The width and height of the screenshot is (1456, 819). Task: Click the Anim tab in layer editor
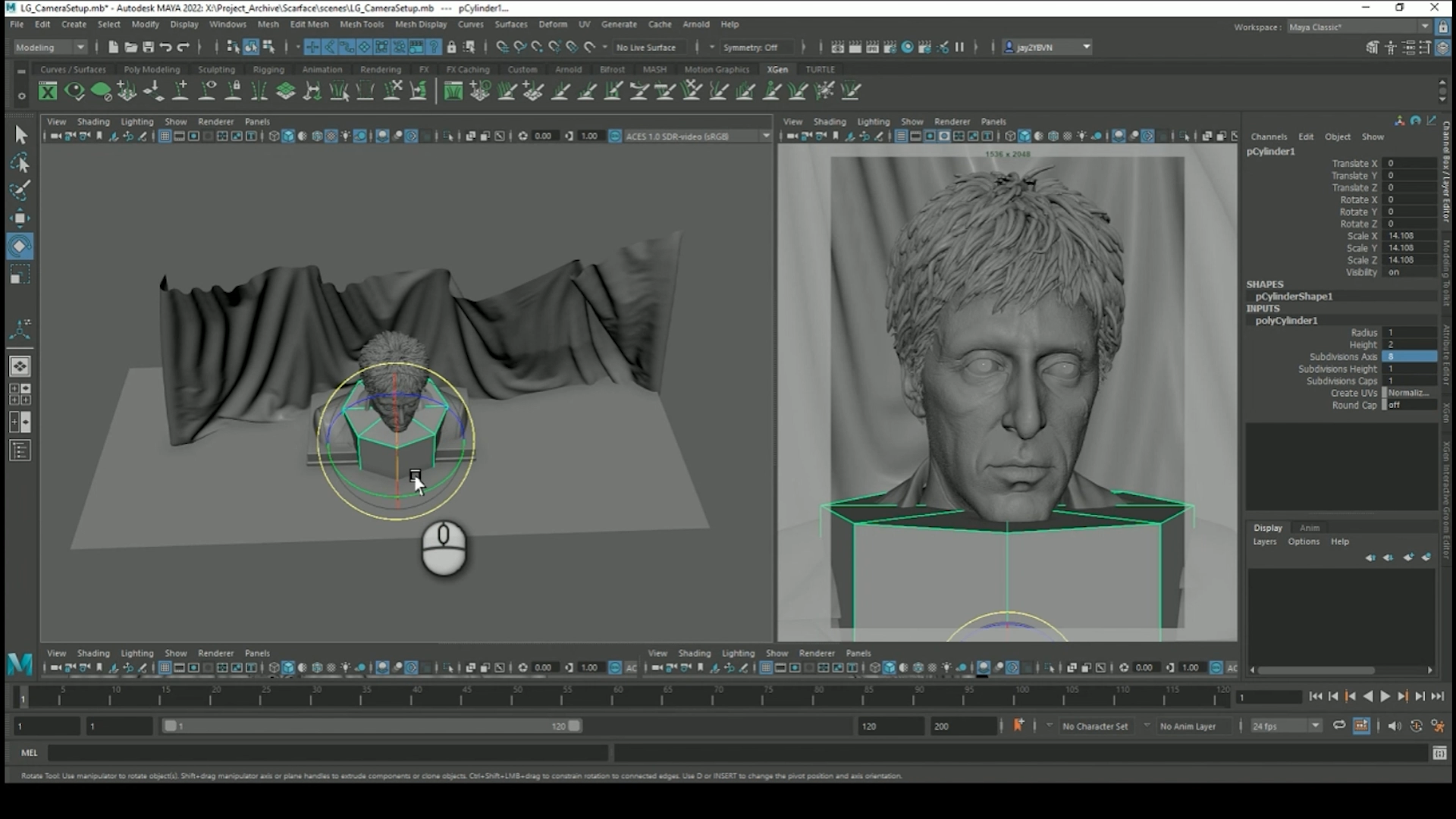click(1309, 528)
